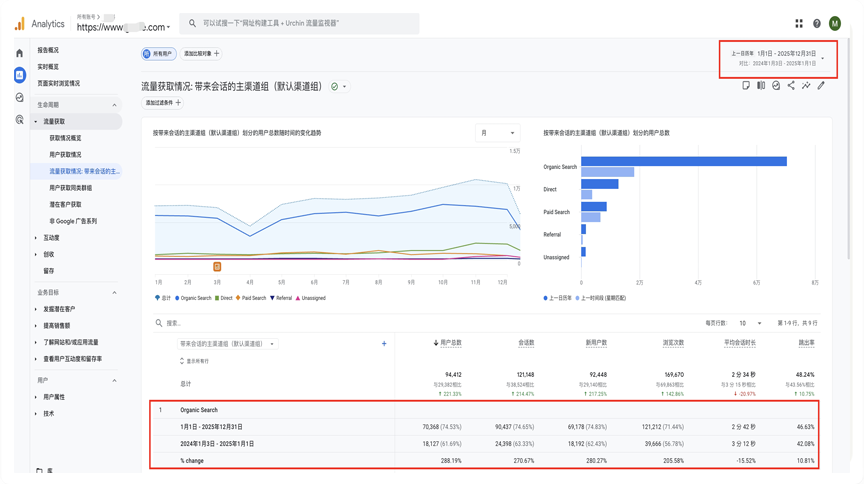Click the pencil edit report icon
Screen dimensions: 864x484
(x=821, y=86)
